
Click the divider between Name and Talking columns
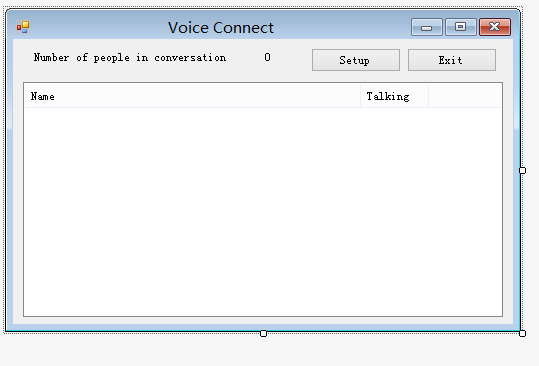pyautogui.click(x=360, y=96)
